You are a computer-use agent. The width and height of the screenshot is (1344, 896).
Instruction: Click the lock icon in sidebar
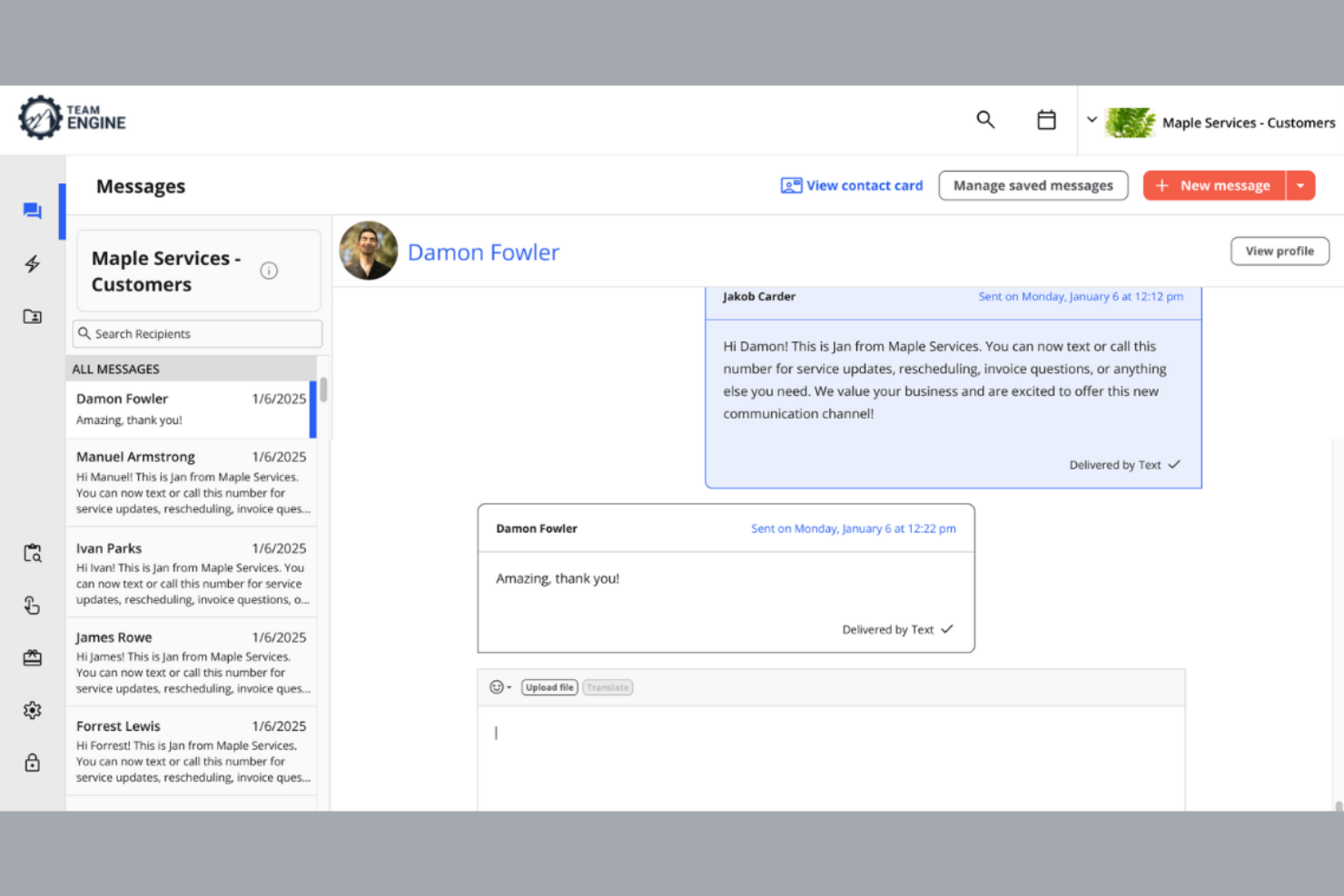point(33,763)
